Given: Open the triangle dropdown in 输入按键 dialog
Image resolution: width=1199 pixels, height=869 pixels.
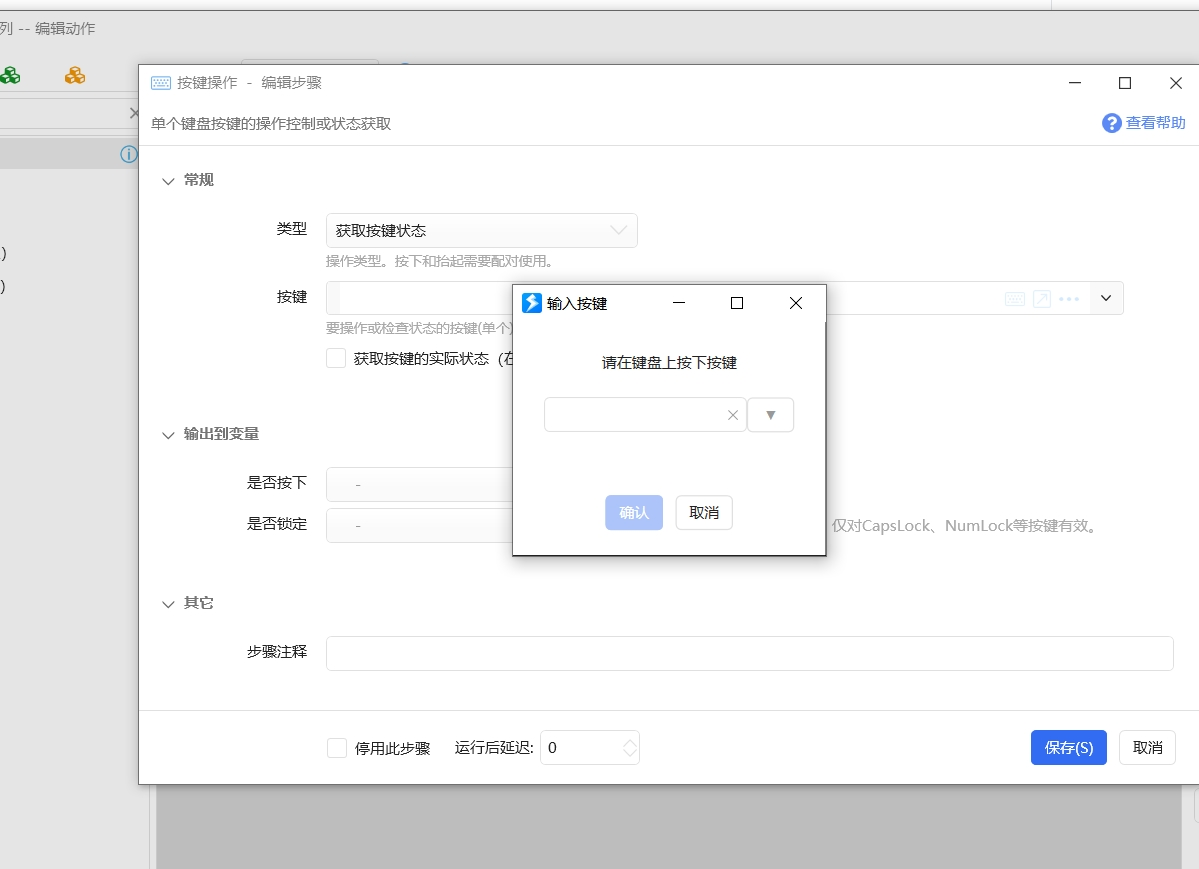Looking at the screenshot, I should tap(771, 415).
